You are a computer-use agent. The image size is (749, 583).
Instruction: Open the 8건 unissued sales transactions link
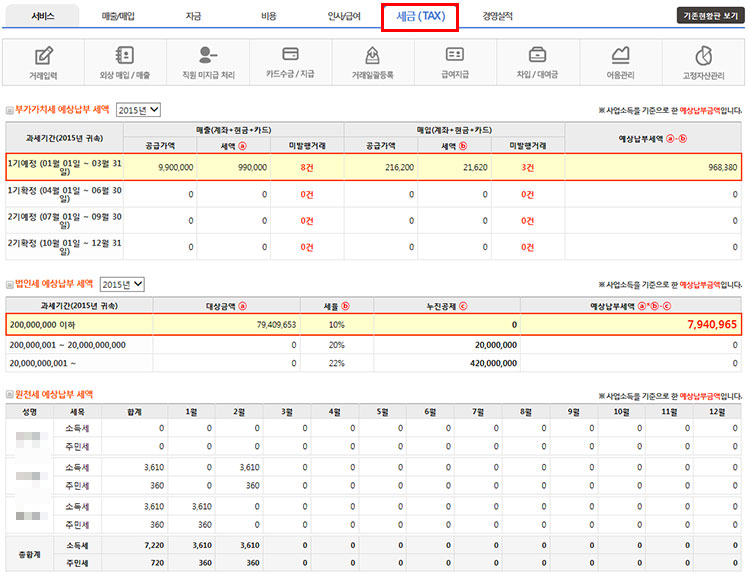pos(307,167)
